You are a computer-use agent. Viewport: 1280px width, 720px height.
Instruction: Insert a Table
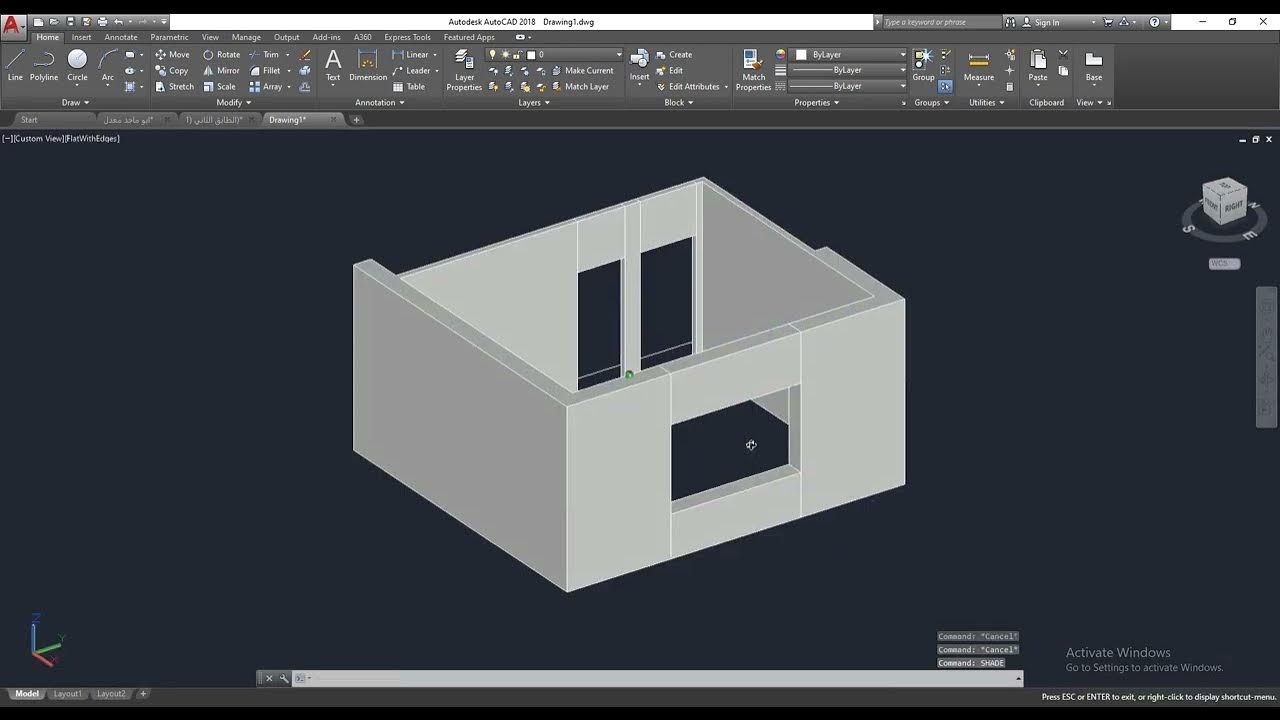tap(409, 87)
